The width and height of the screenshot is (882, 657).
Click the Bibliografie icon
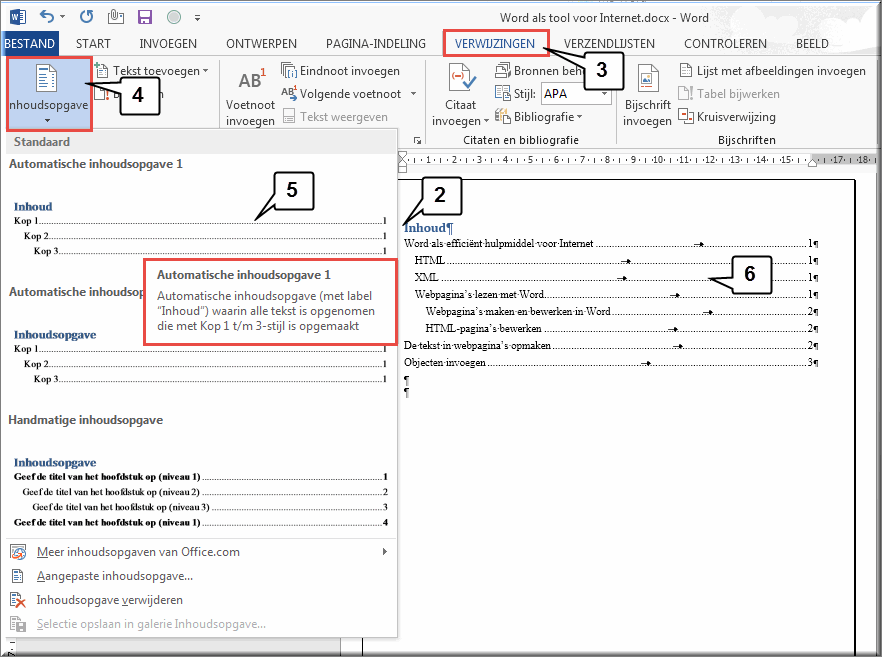coord(502,116)
